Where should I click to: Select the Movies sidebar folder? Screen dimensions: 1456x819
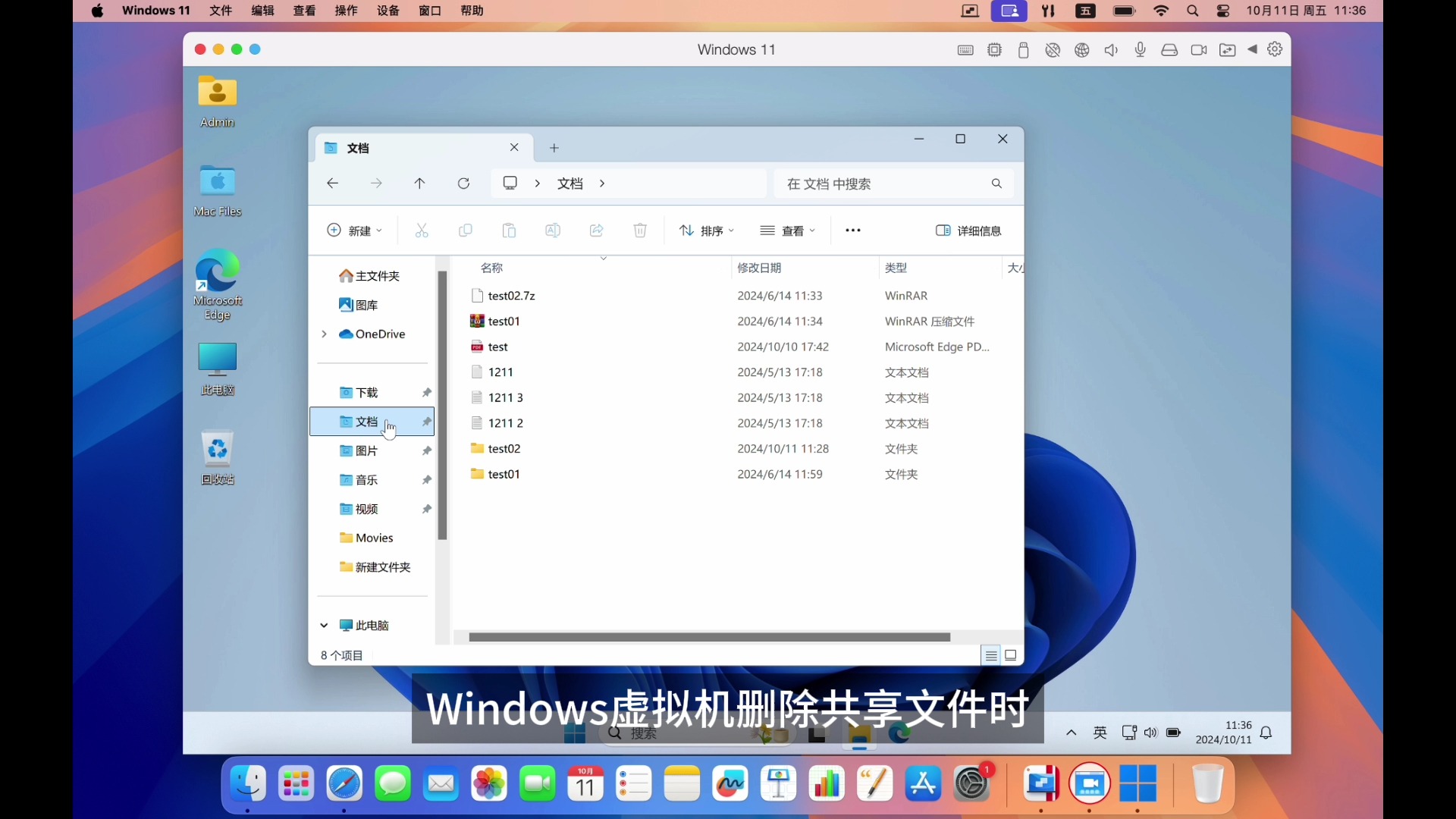click(372, 538)
